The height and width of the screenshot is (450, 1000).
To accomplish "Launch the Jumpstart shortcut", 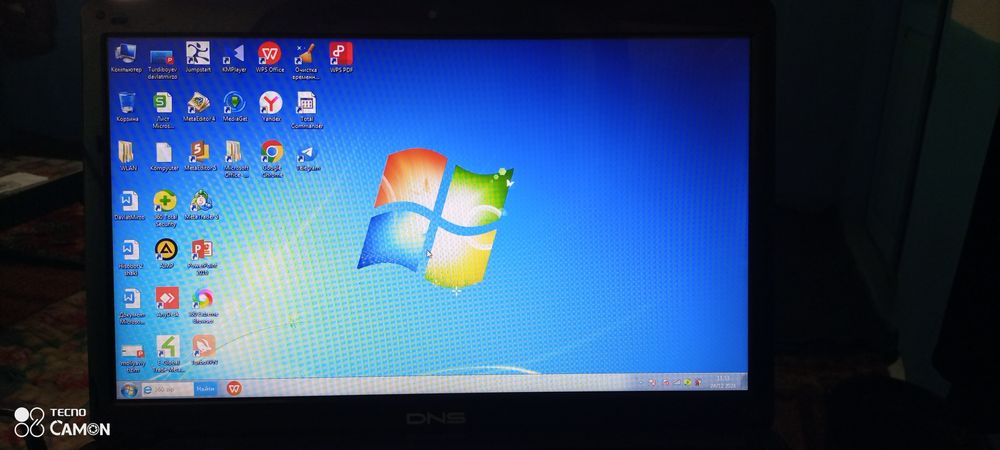I will 198,57.
